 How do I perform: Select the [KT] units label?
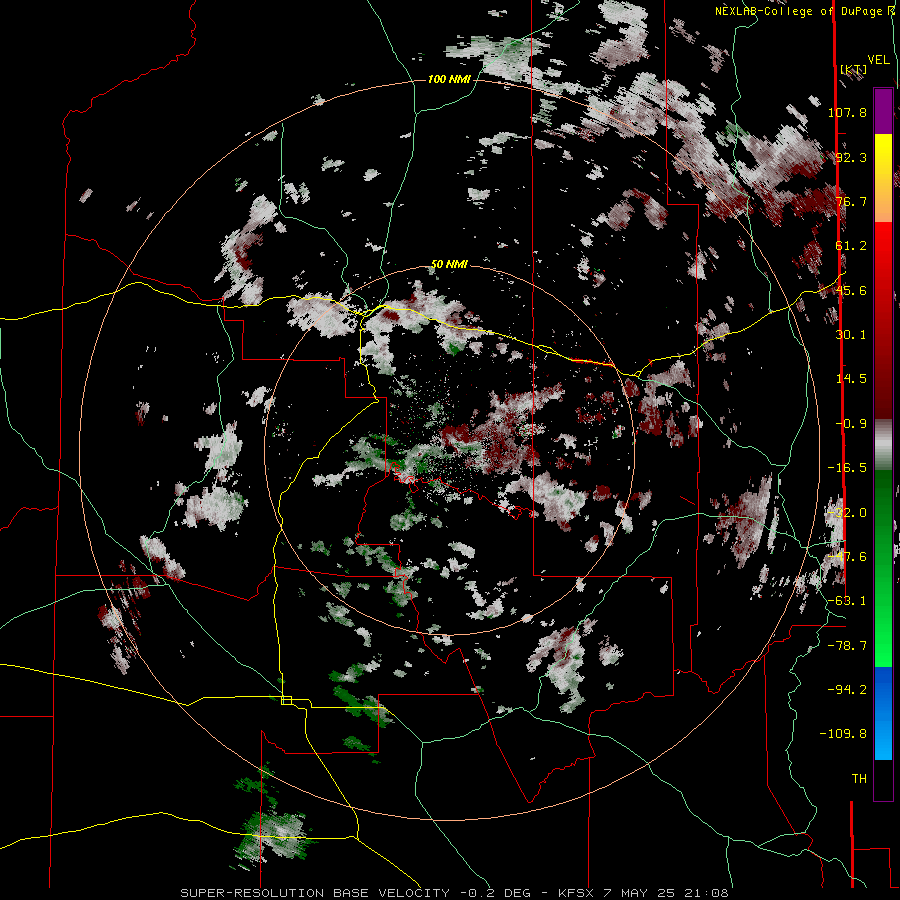click(x=853, y=69)
